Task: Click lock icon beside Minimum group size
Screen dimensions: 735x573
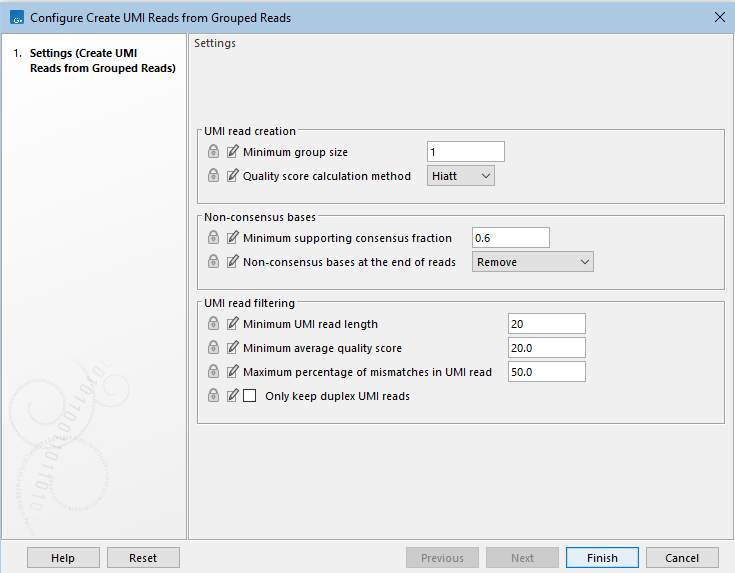Action: pos(213,152)
